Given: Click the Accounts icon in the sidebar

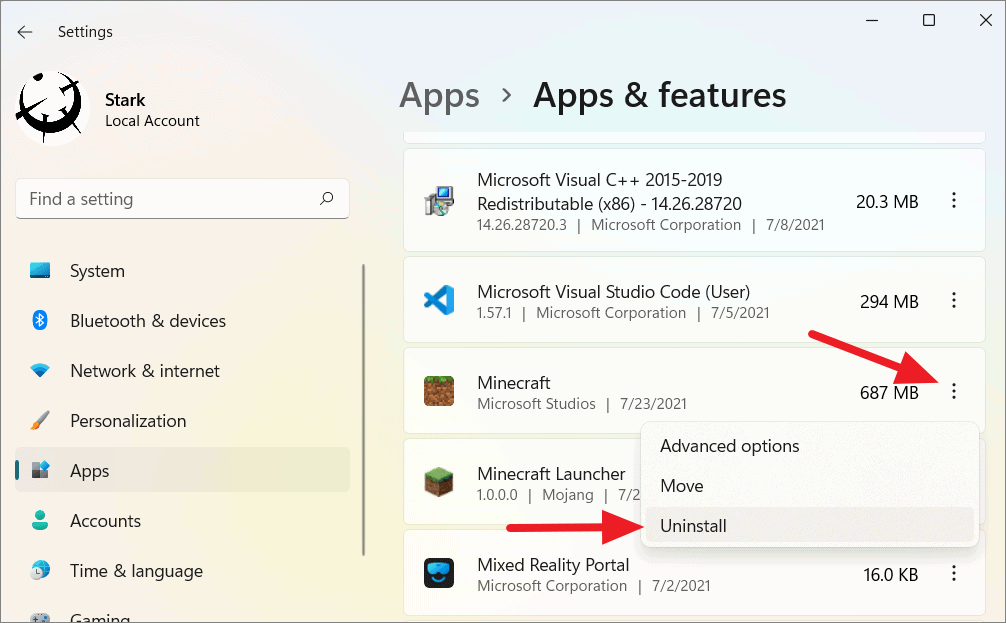Looking at the screenshot, I should (x=40, y=521).
